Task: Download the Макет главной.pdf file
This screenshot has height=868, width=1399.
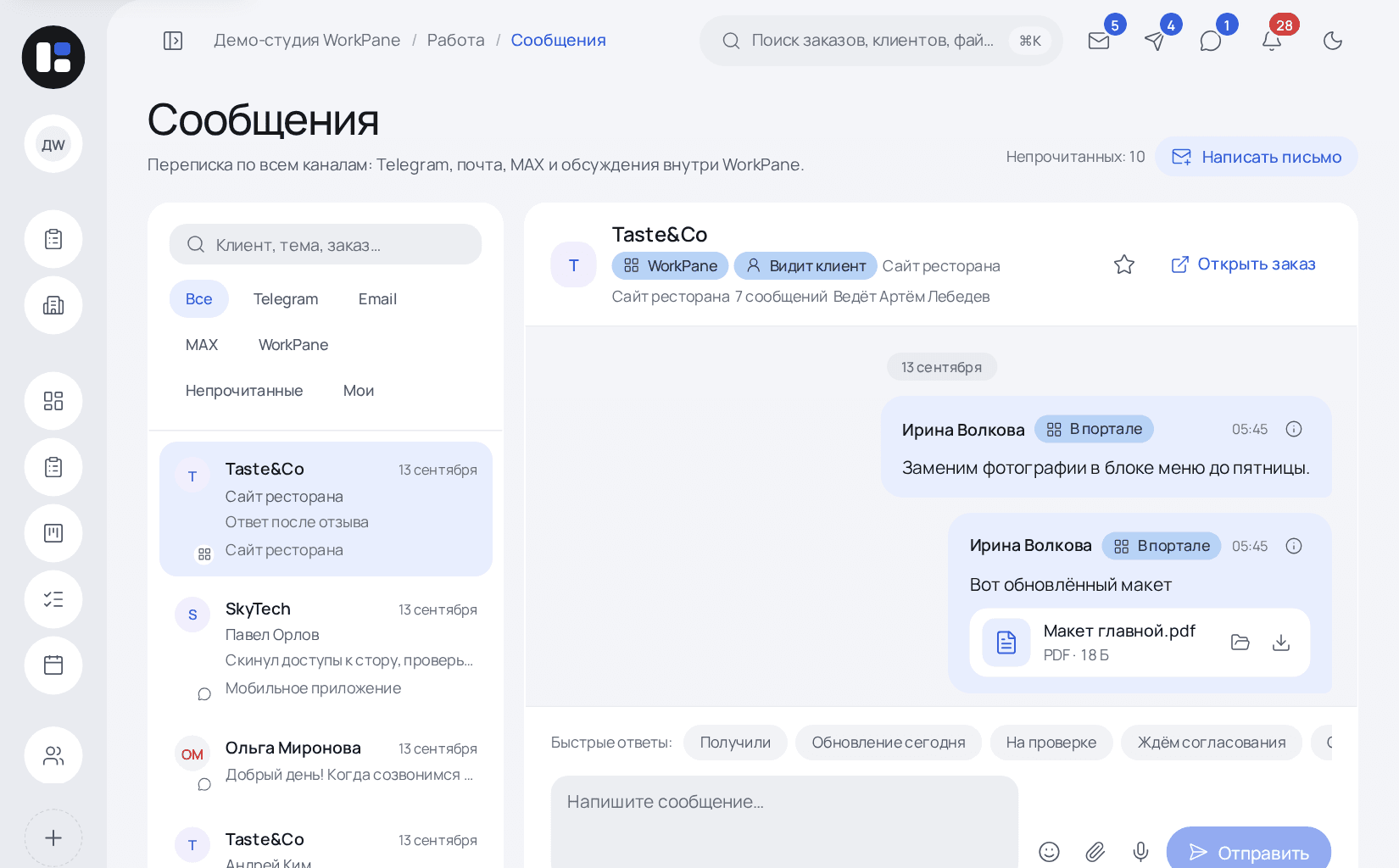Action: (1281, 643)
